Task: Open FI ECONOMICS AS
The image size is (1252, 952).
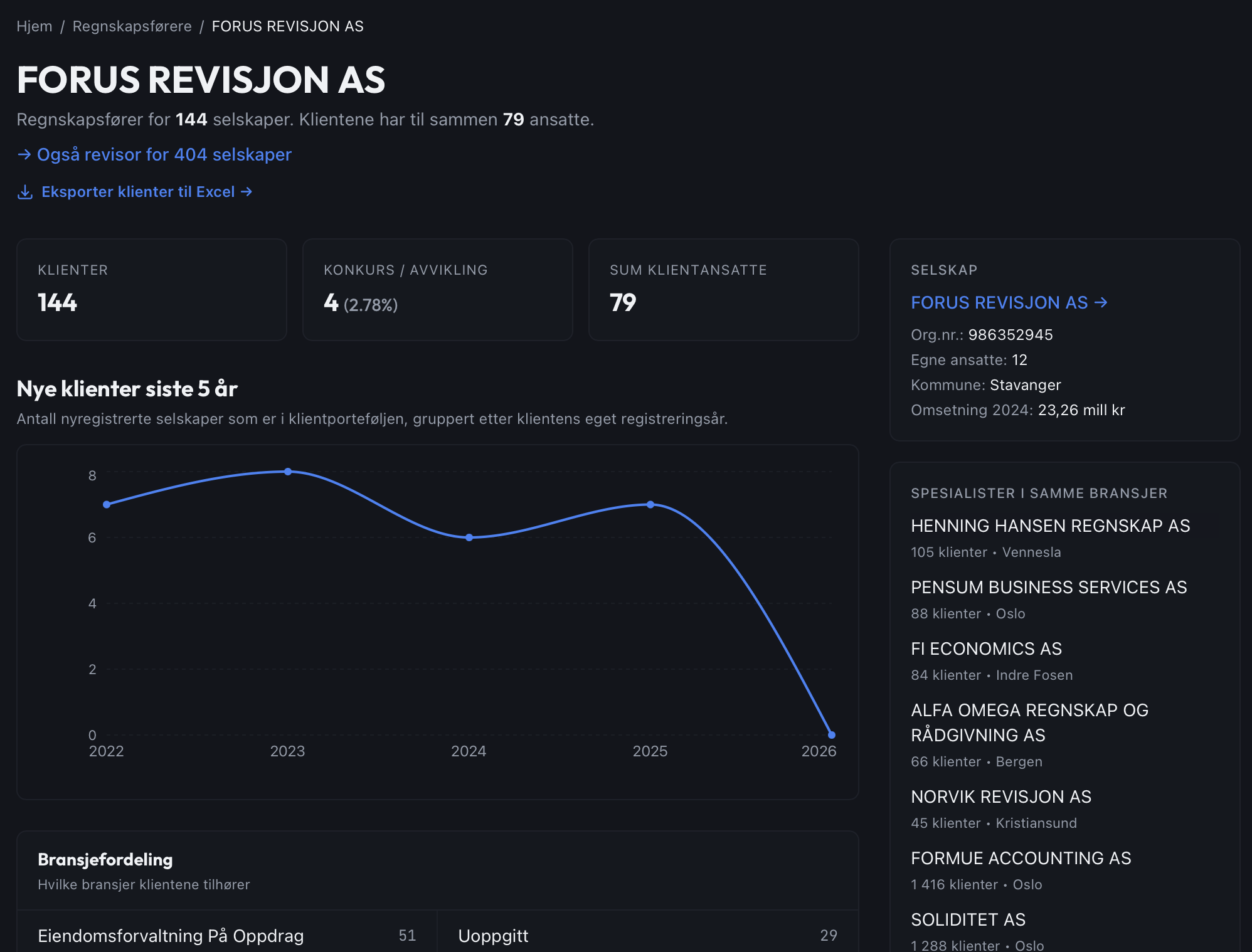Action: click(987, 649)
